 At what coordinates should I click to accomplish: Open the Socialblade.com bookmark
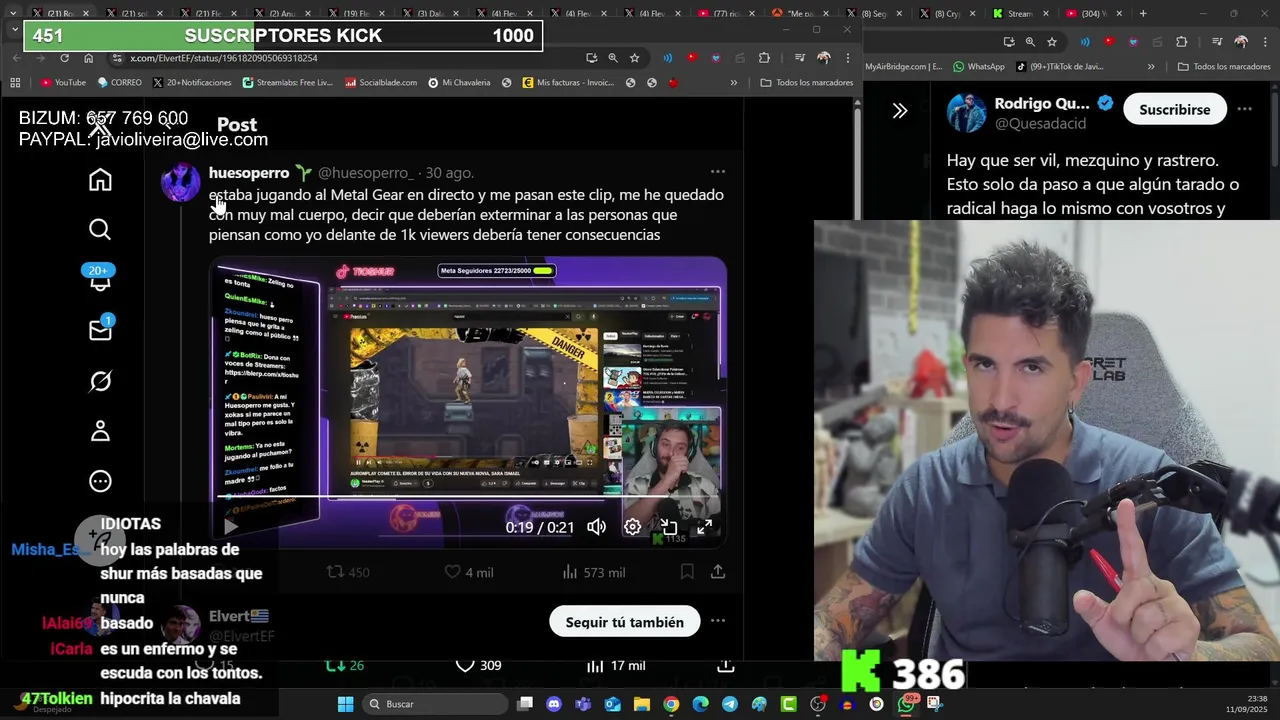click(381, 82)
